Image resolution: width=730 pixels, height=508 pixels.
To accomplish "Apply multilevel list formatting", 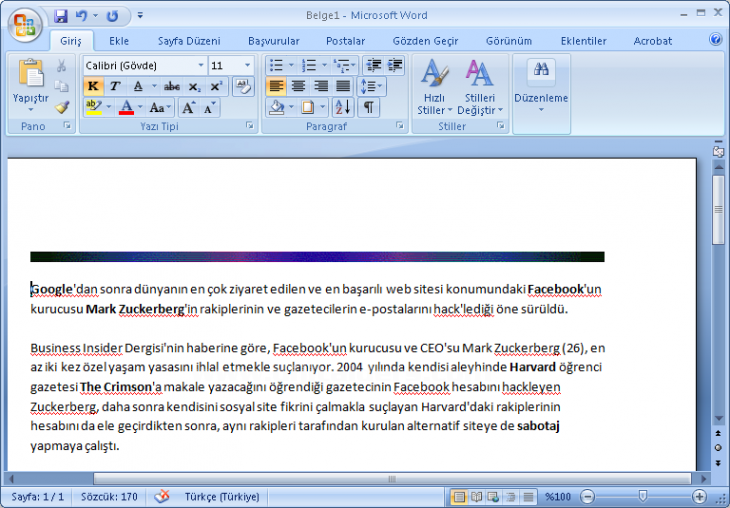I will coord(341,65).
